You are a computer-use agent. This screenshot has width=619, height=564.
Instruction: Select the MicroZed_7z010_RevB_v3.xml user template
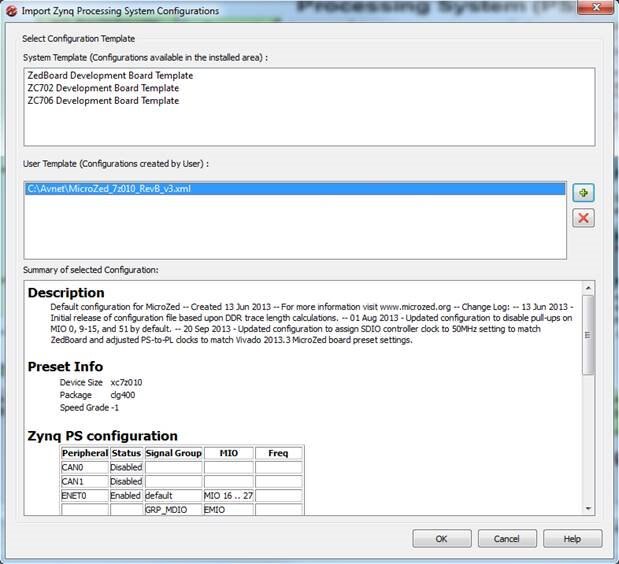pos(295,189)
